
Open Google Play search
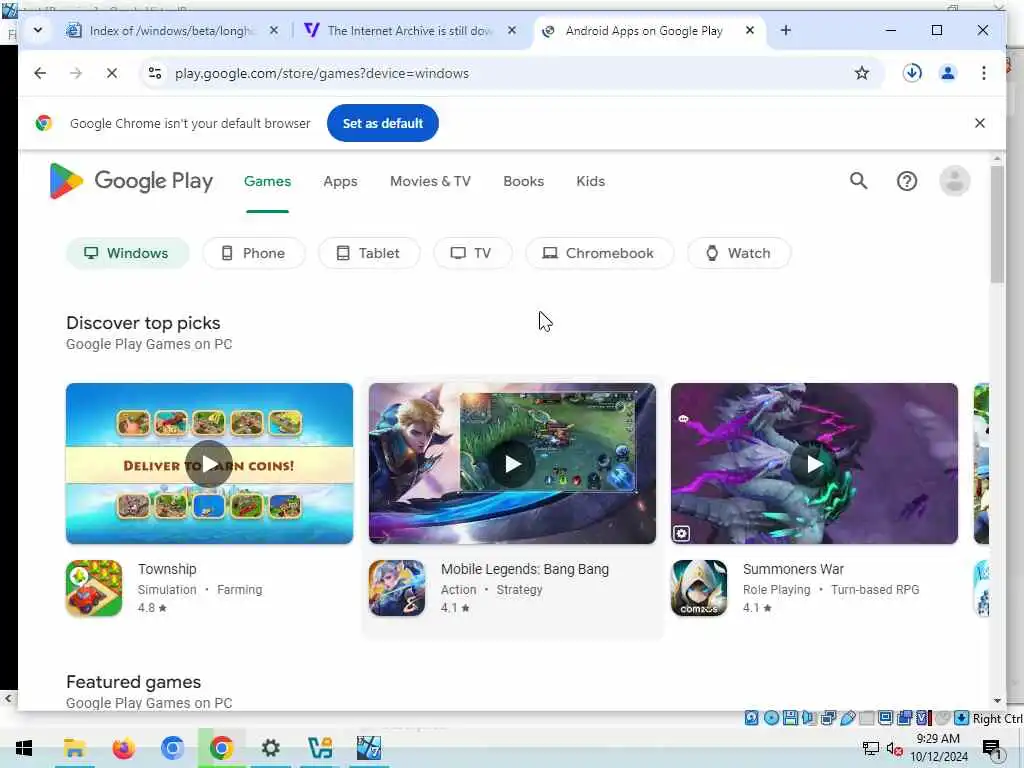click(x=858, y=181)
